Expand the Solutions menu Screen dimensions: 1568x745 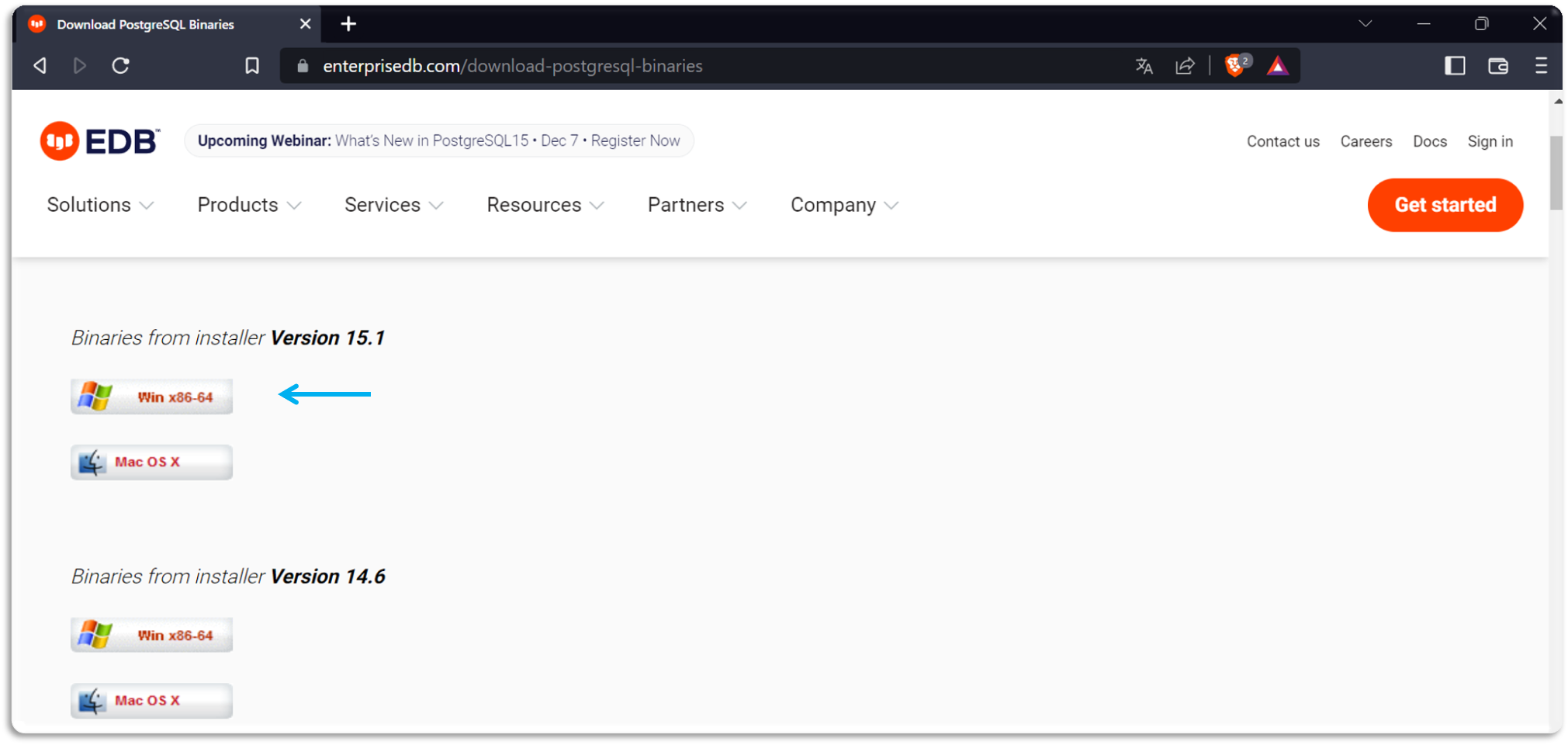(100, 205)
